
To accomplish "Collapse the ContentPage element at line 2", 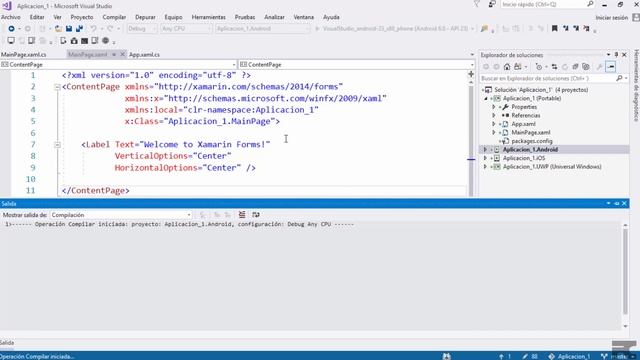I will point(58,87).
